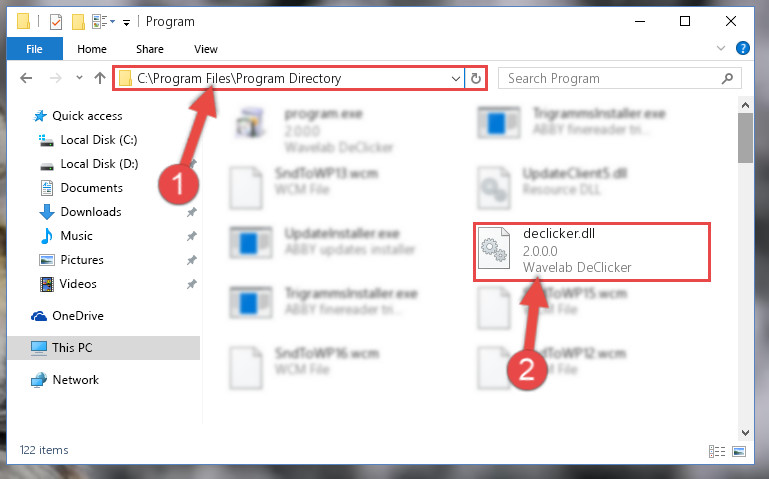Click the search magnifier icon
The height and width of the screenshot is (479, 769).
click(727, 78)
